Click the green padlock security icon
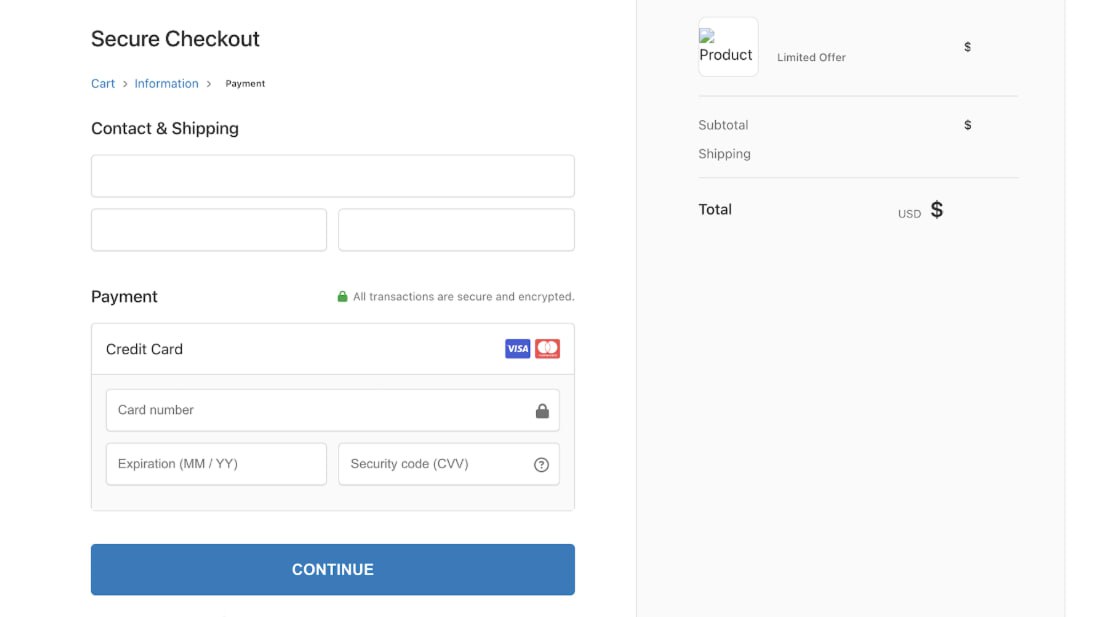Screen dimensions: 1119x617 click(343, 296)
